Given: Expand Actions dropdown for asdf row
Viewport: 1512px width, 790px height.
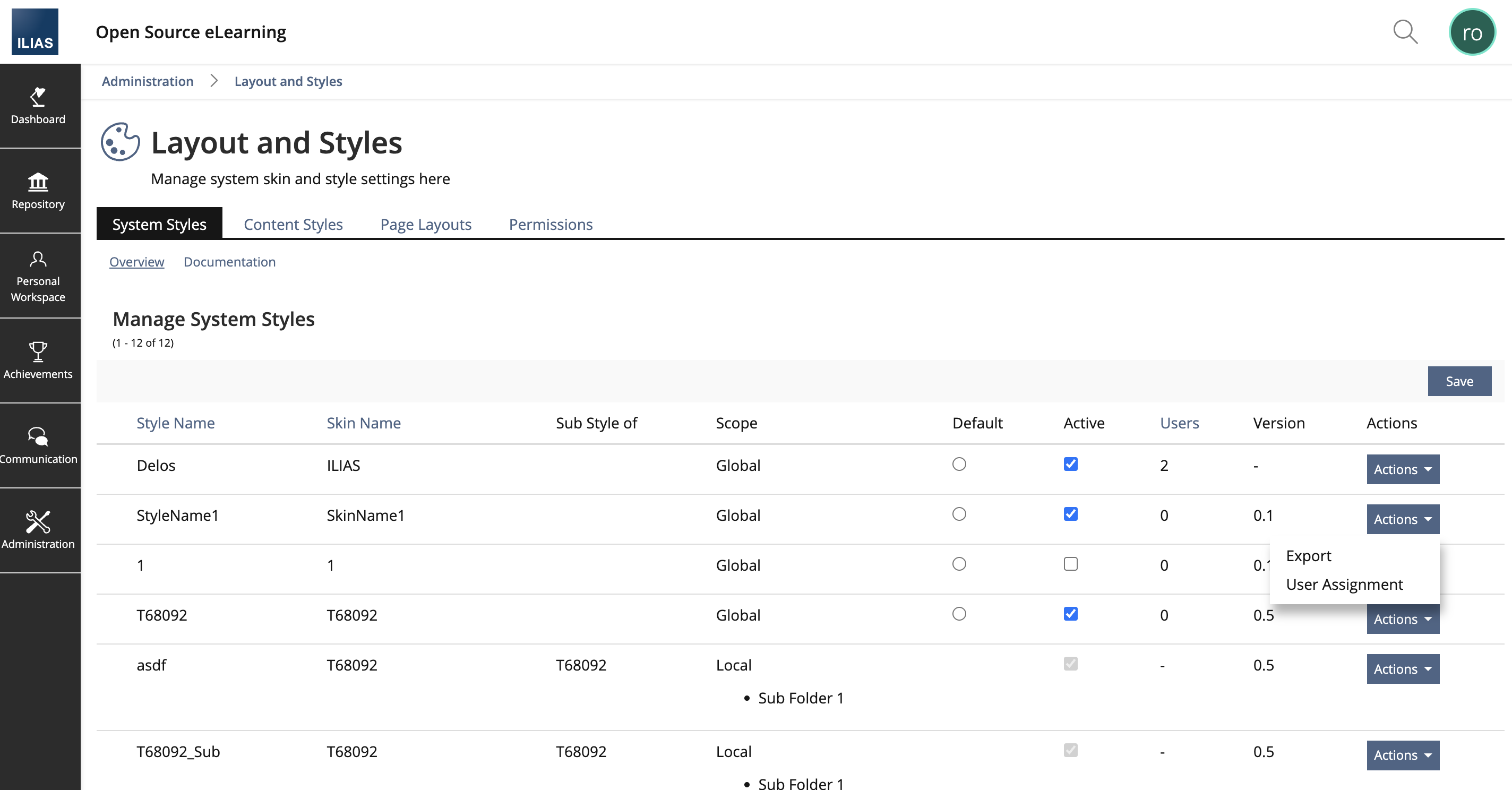Looking at the screenshot, I should [1402, 669].
